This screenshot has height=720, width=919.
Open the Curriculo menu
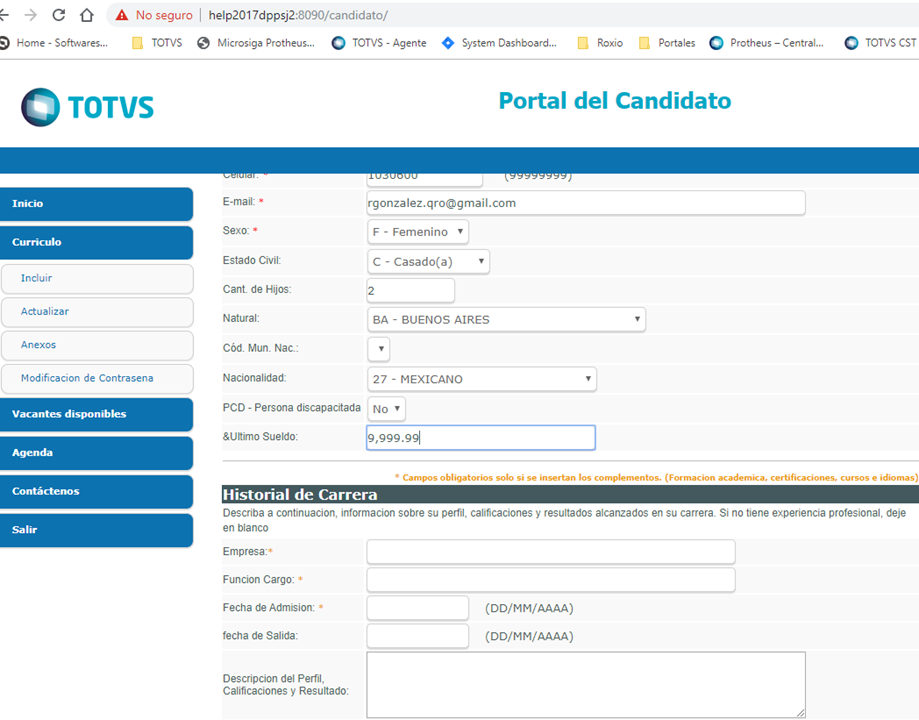[x=97, y=243]
